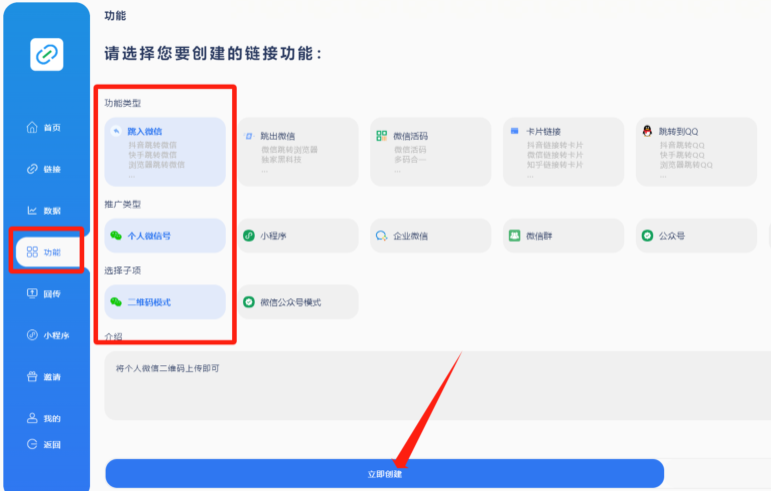Click the 将个人微信二维码上传即可 description box
The height and width of the screenshot is (491, 771).
pos(438,385)
